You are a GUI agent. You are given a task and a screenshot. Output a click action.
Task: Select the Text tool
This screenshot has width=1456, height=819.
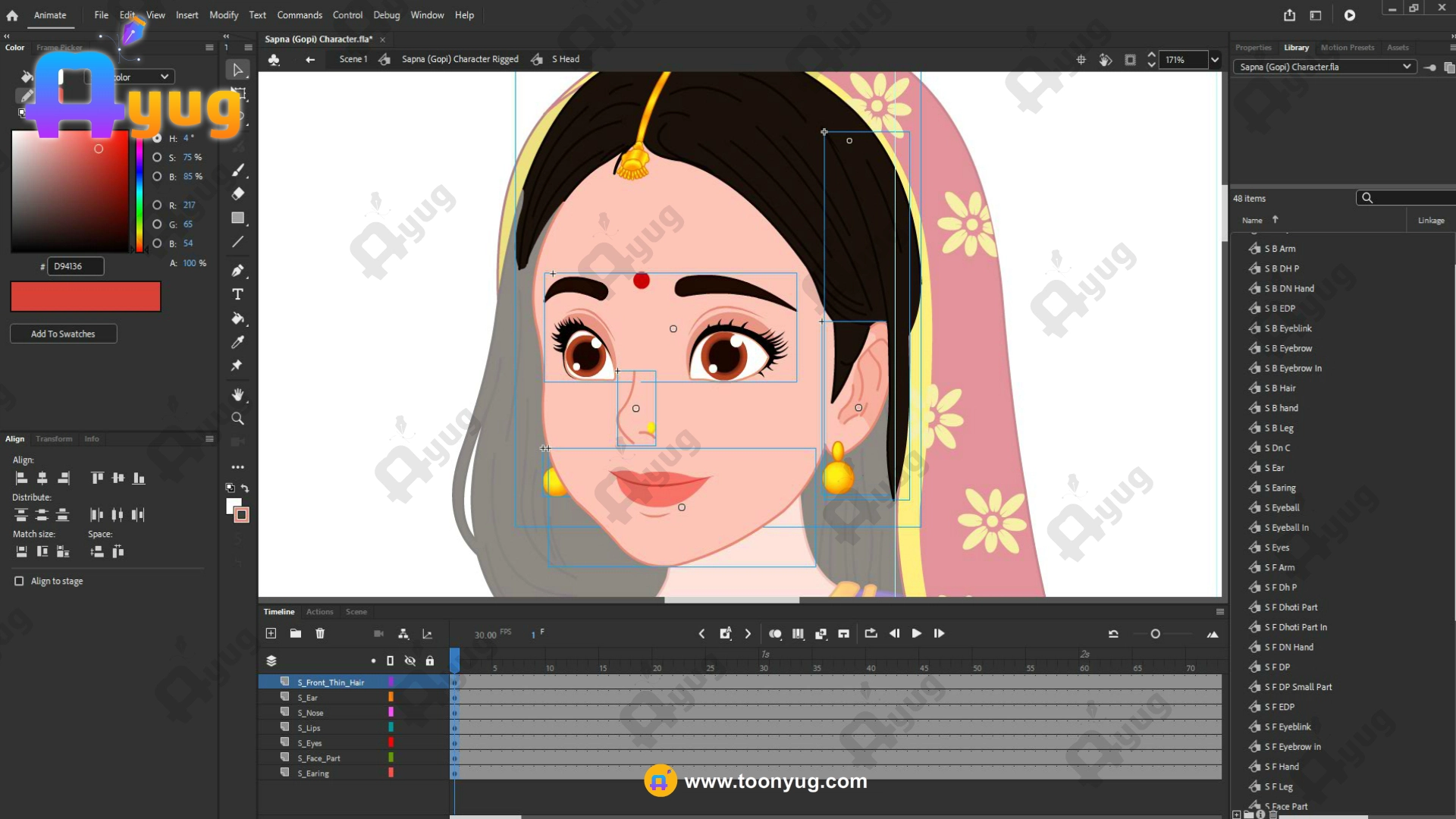(x=237, y=294)
